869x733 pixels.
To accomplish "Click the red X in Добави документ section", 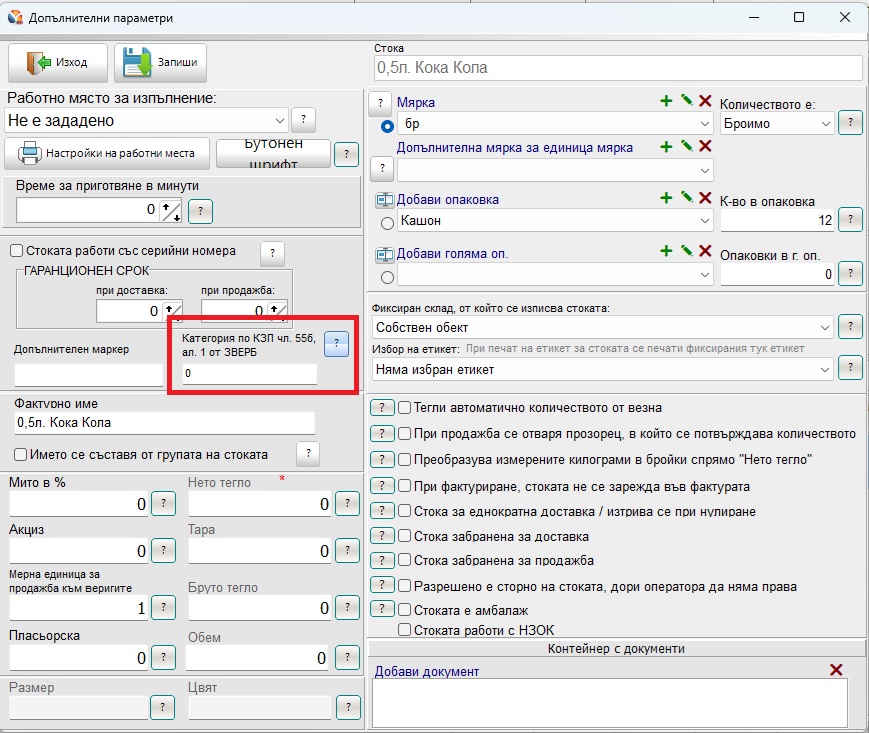I will pos(836,670).
